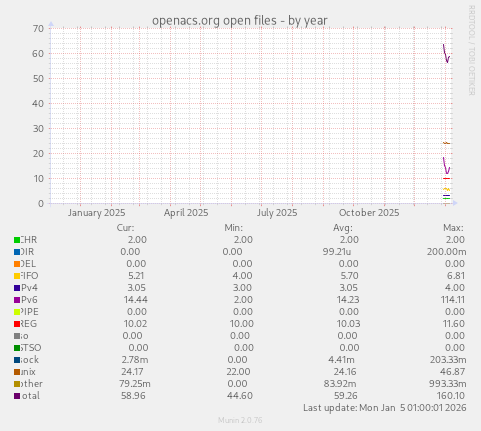Click the 'Max:' column header

453,228
